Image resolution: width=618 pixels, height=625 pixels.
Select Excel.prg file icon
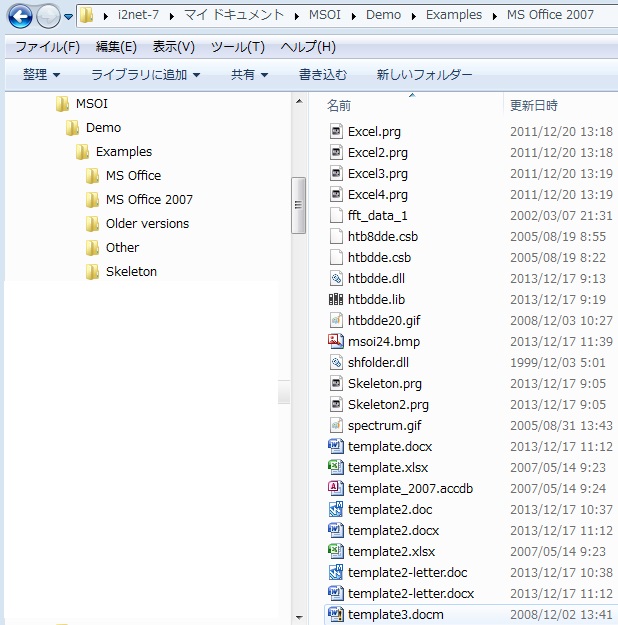click(336, 131)
